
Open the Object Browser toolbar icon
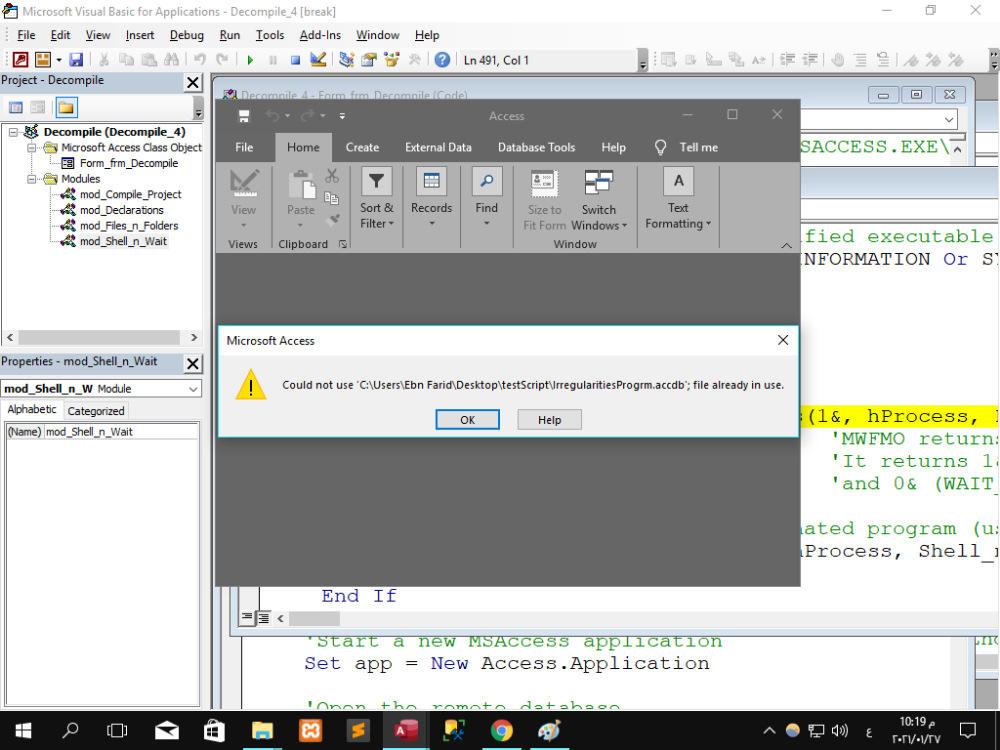pos(391,60)
